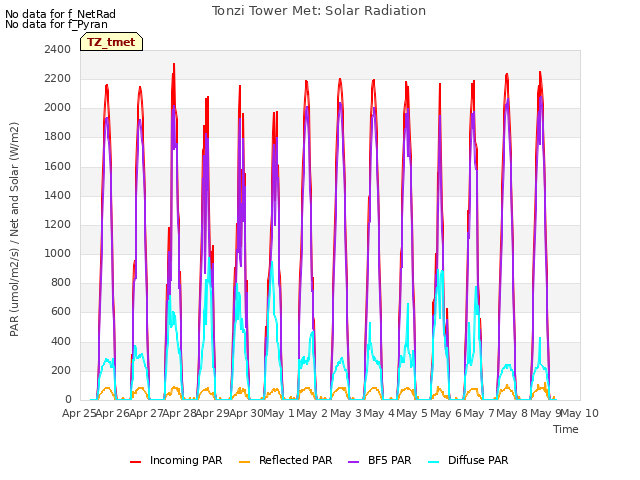This screenshot has height=480, width=640.
Task: Click the Apr 28 x-axis tick label
Action: [180, 413]
